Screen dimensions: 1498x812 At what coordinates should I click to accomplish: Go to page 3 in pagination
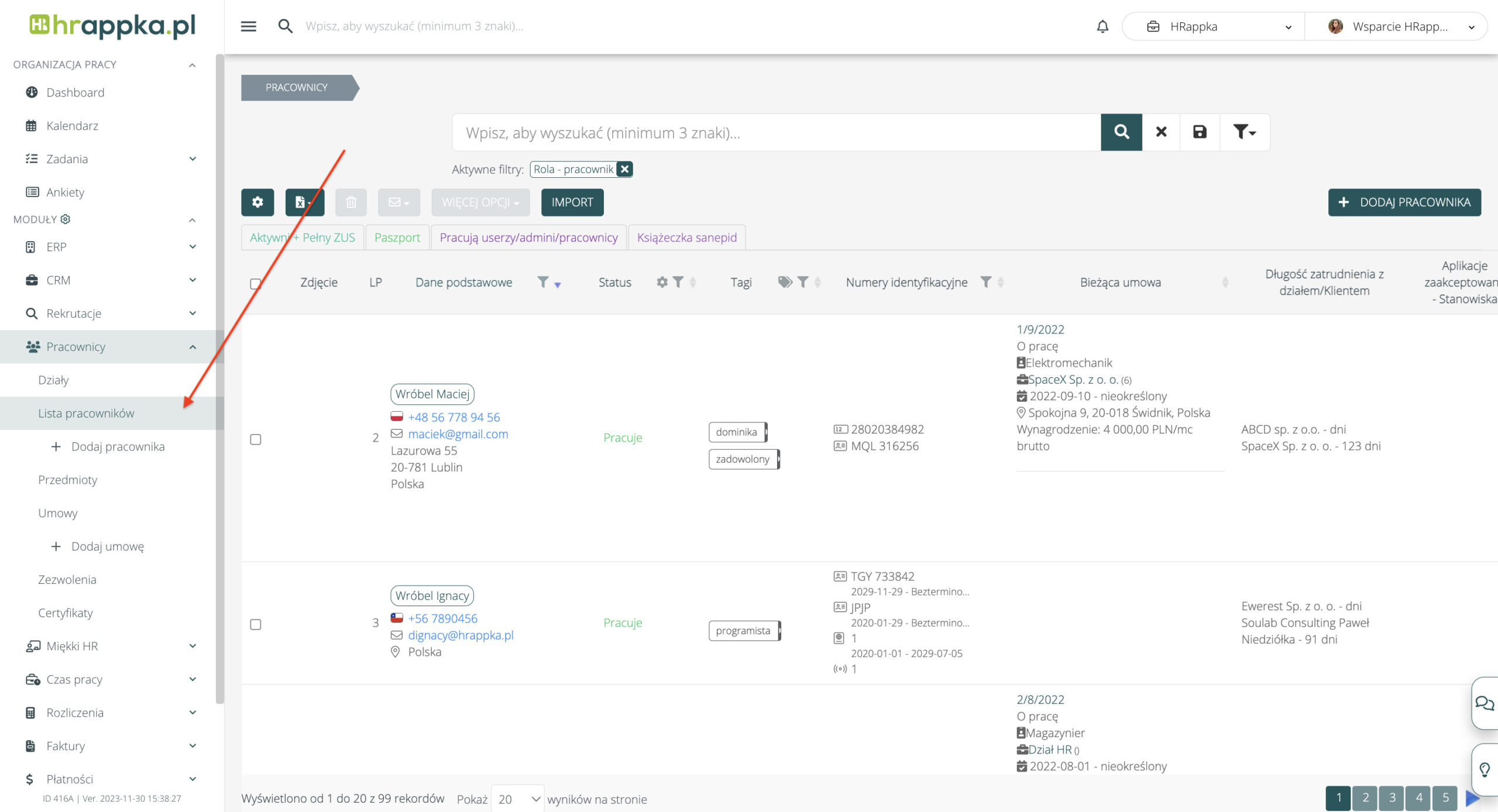click(x=1392, y=798)
